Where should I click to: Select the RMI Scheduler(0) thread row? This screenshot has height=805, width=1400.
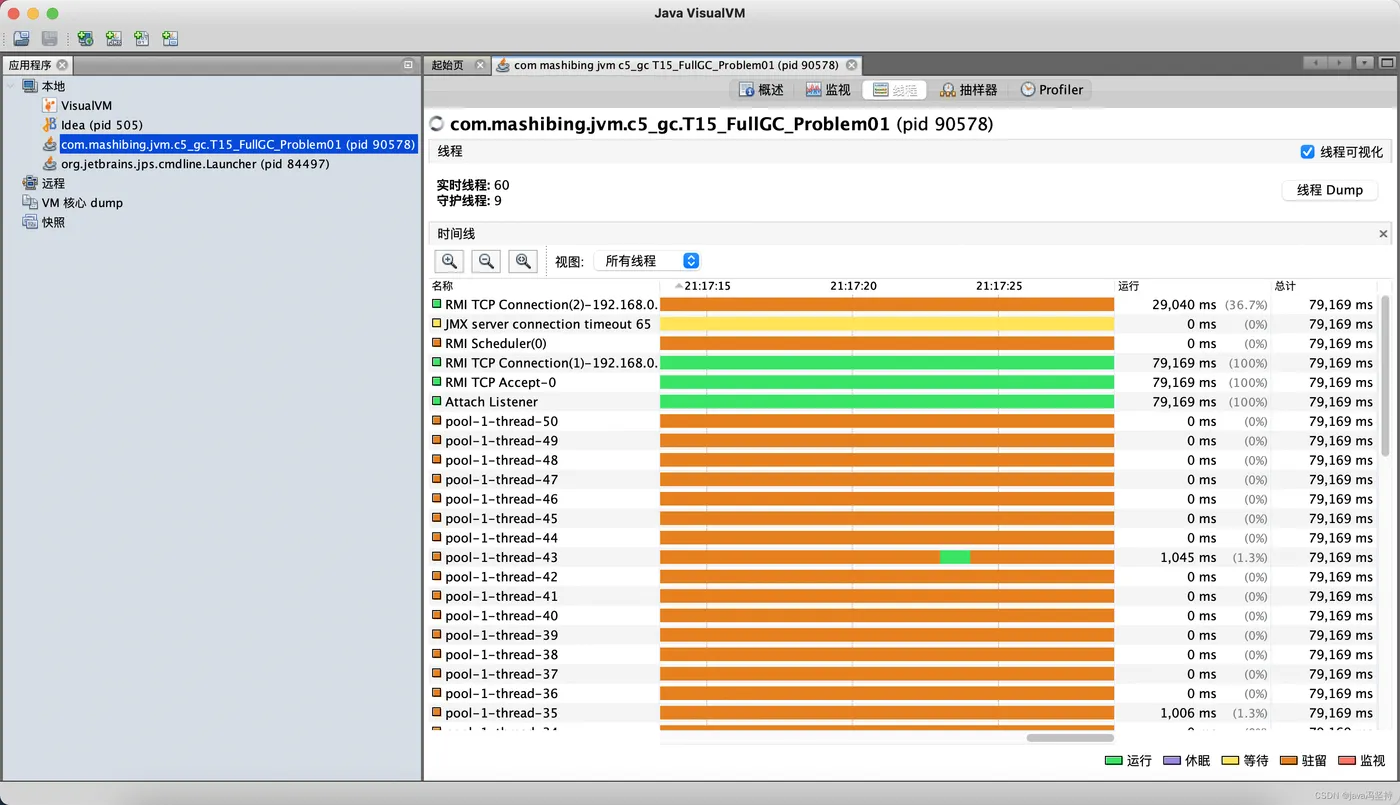click(x=905, y=343)
